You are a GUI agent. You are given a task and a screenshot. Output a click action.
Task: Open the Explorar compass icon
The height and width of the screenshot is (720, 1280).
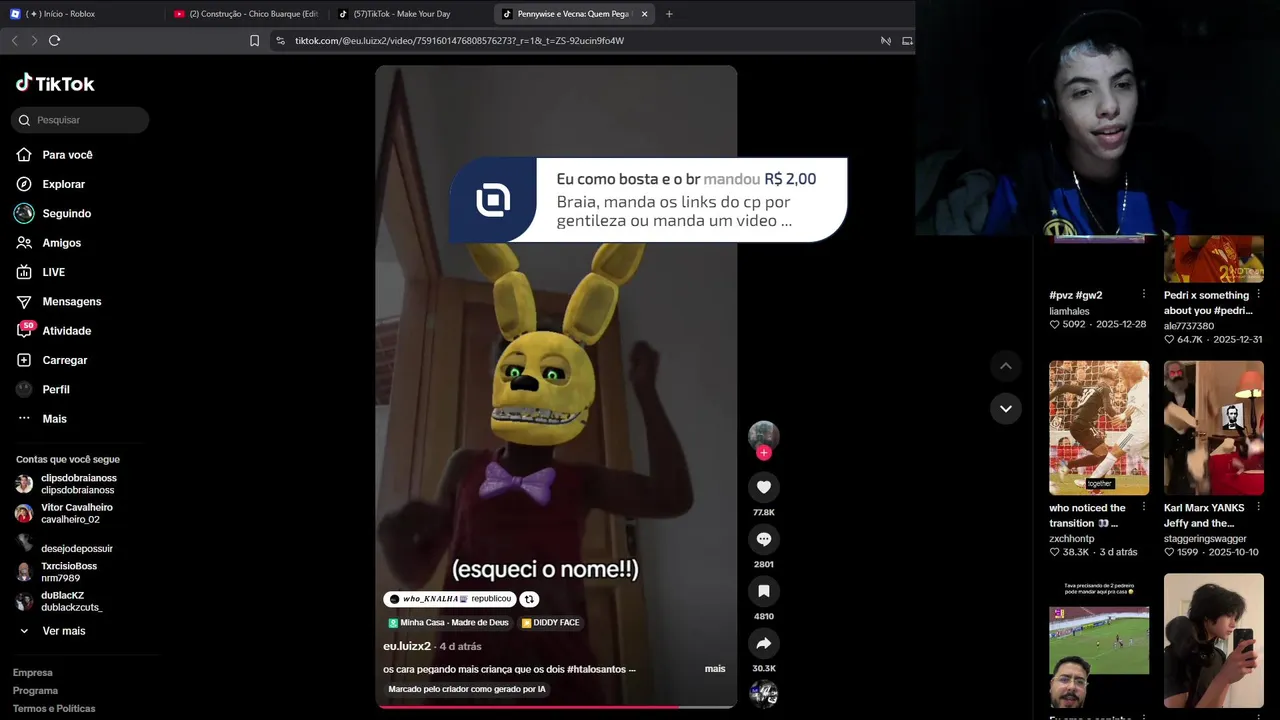(x=24, y=184)
